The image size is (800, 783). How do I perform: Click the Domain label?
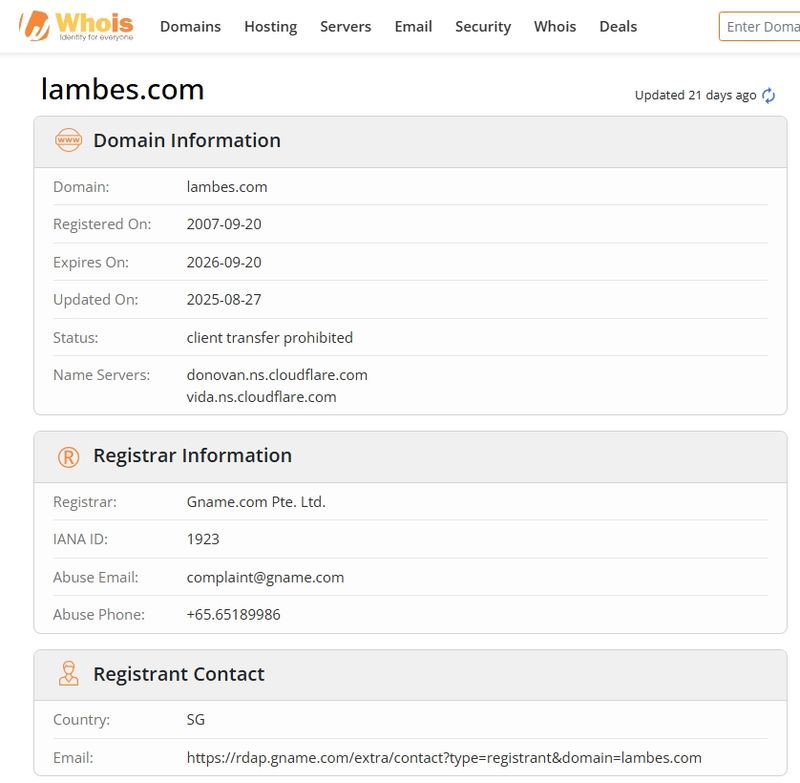tap(81, 187)
